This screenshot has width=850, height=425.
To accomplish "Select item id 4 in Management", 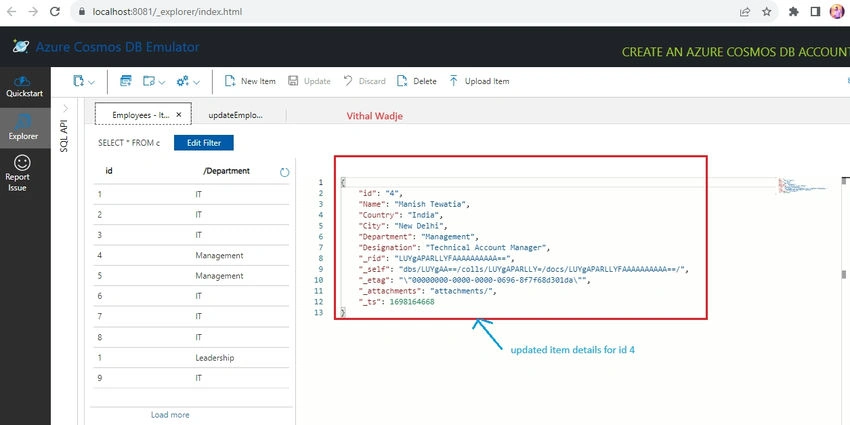I will (191, 255).
